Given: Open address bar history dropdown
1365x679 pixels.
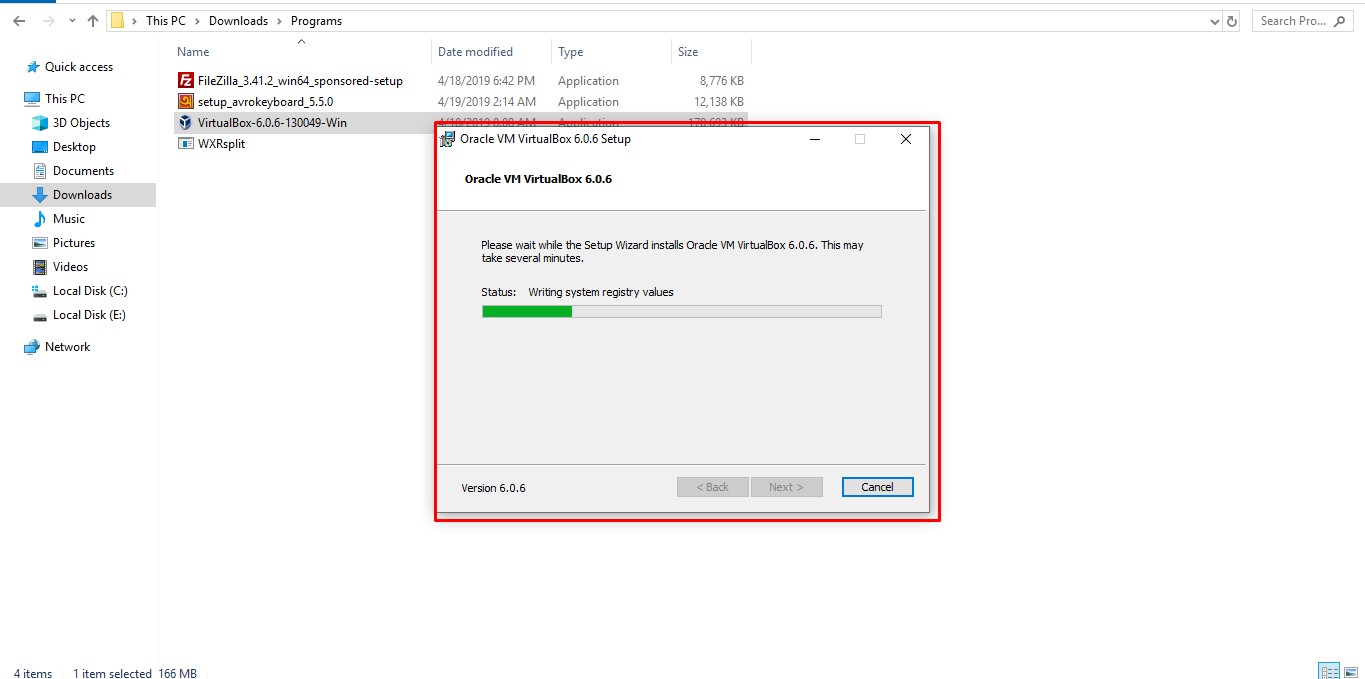Looking at the screenshot, I should [1214, 21].
